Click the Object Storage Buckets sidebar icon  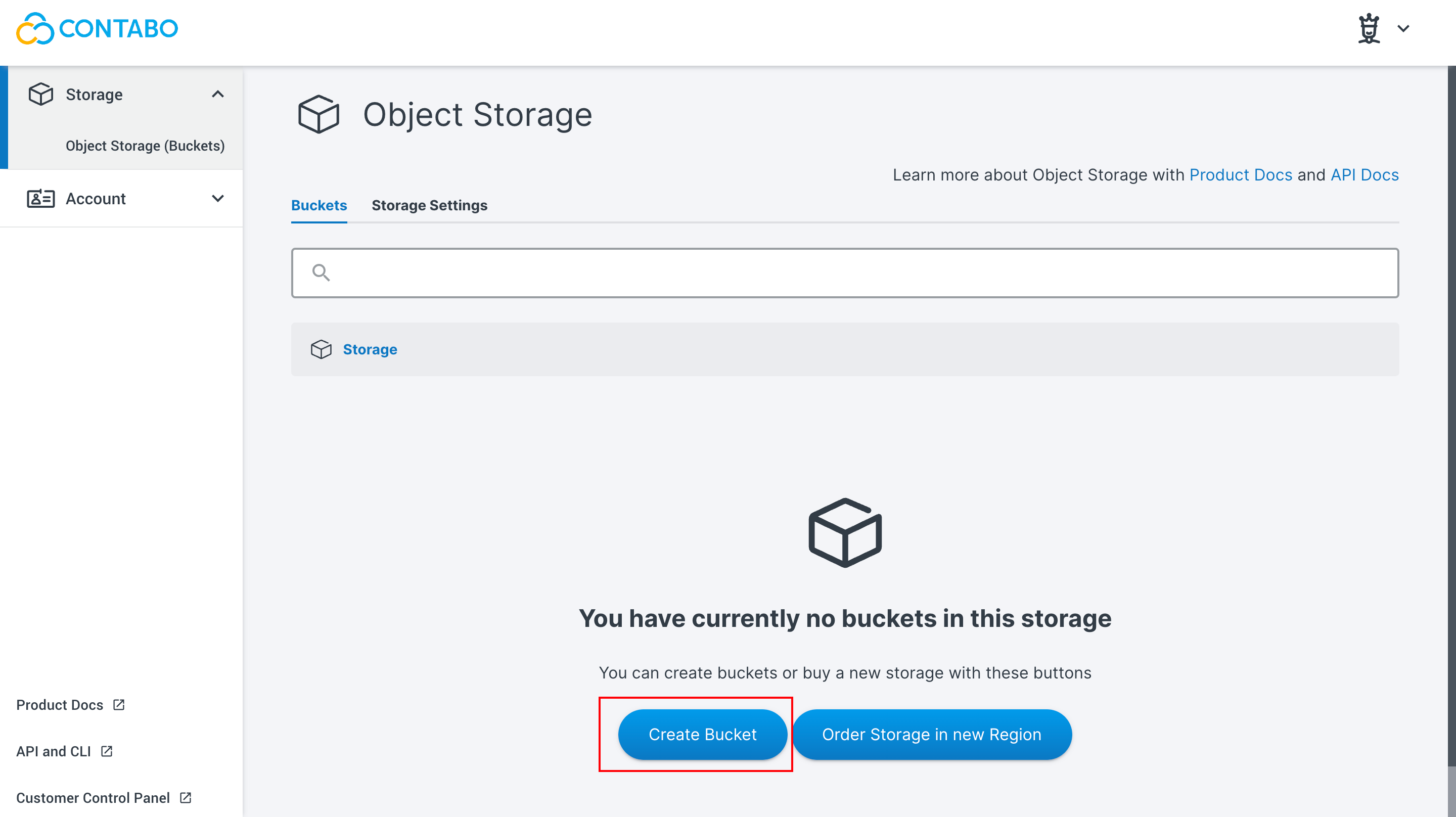pos(144,145)
